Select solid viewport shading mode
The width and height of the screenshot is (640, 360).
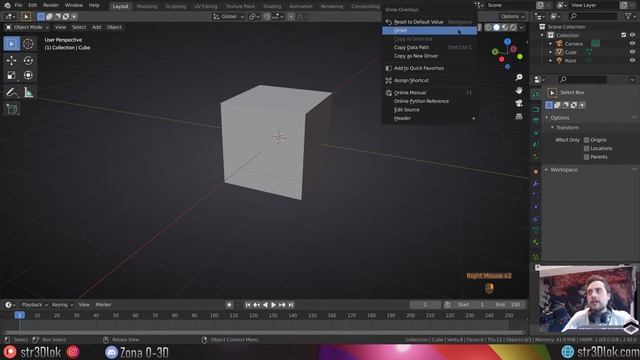click(x=496, y=27)
